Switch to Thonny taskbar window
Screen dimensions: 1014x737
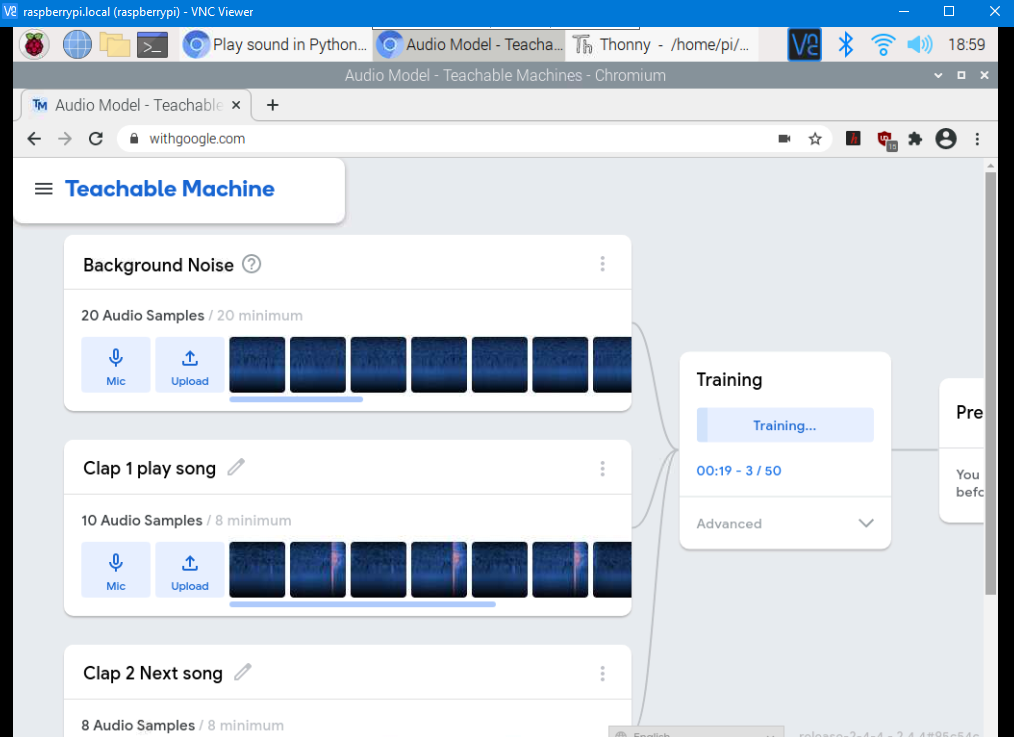pyautogui.click(x=662, y=45)
